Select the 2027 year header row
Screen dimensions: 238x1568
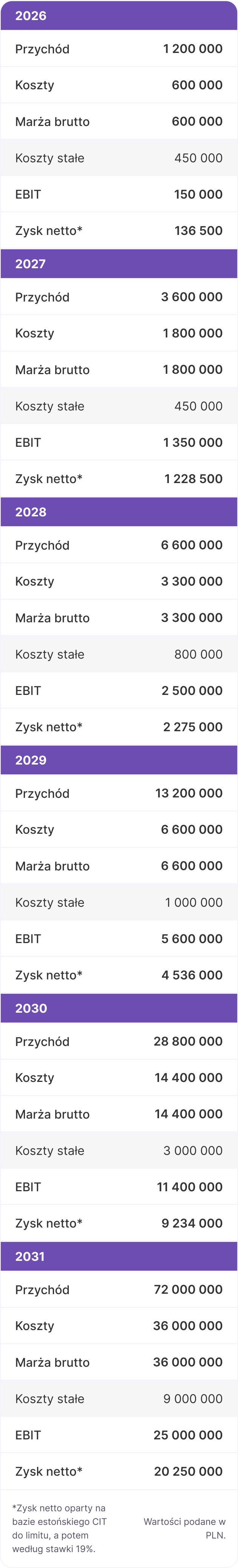tap(119, 264)
